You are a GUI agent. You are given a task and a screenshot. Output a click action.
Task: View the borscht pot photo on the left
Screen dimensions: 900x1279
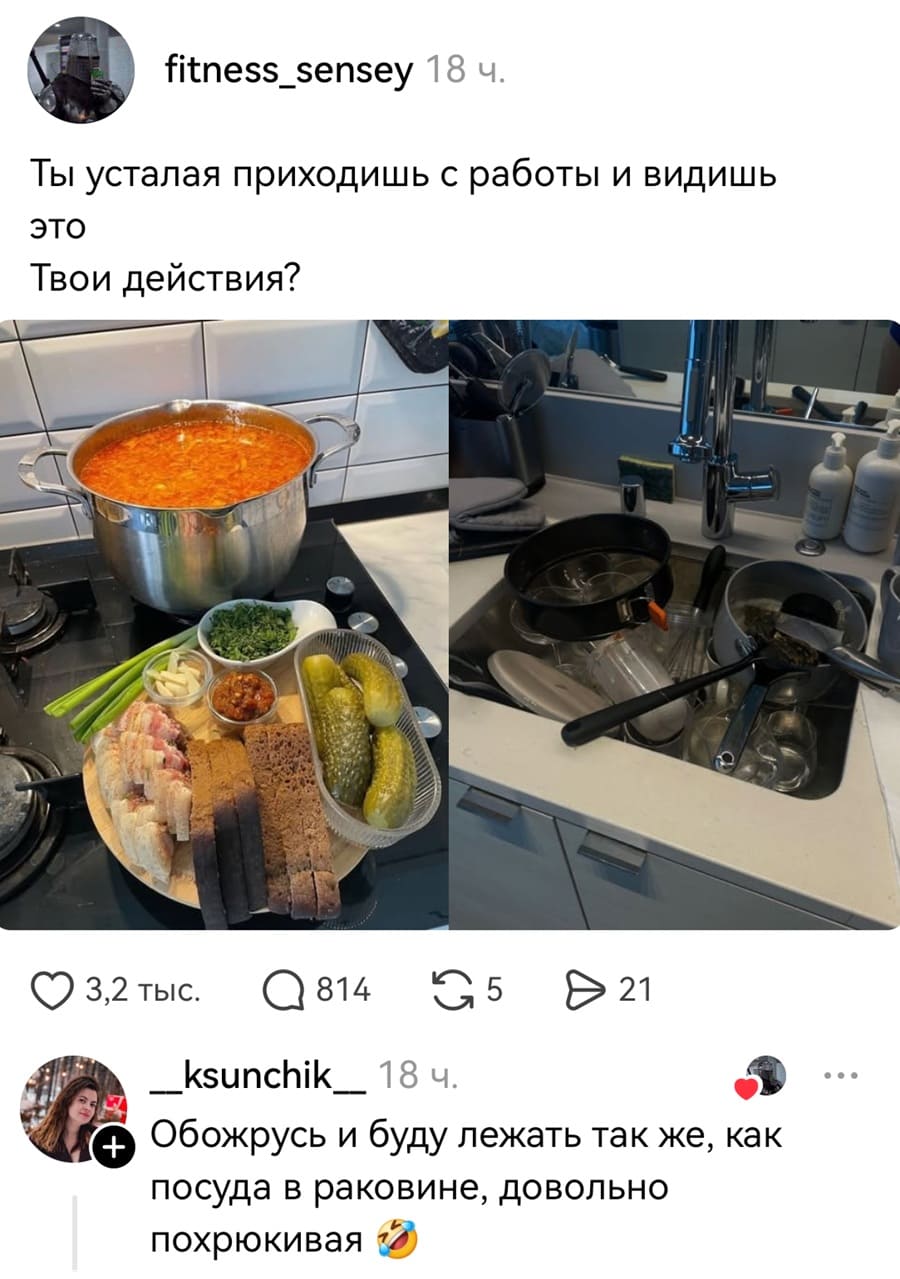[224, 625]
